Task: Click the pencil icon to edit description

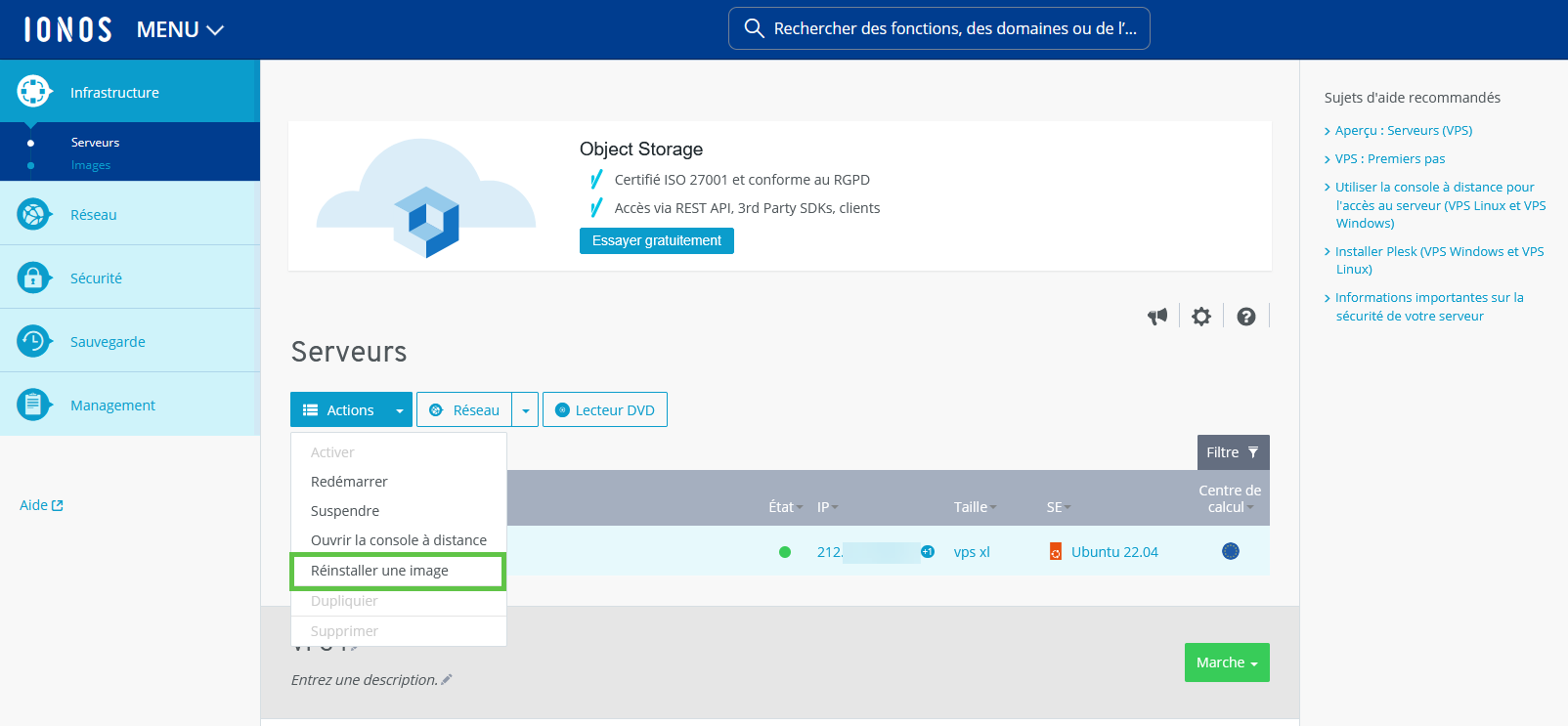Action: pos(447,680)
